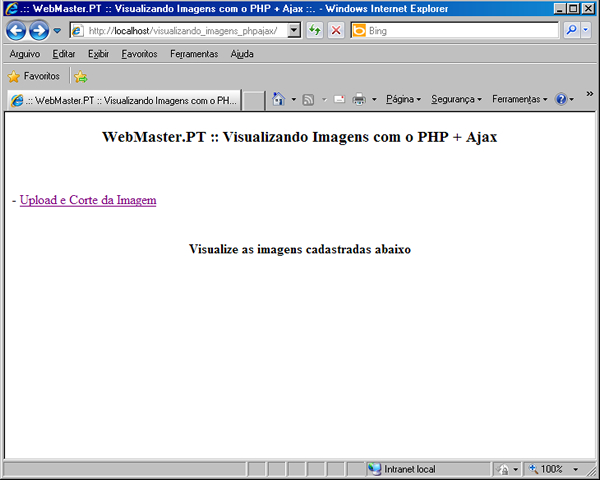Open the Arquivo menu
The image size is (600, 482).
25,54
